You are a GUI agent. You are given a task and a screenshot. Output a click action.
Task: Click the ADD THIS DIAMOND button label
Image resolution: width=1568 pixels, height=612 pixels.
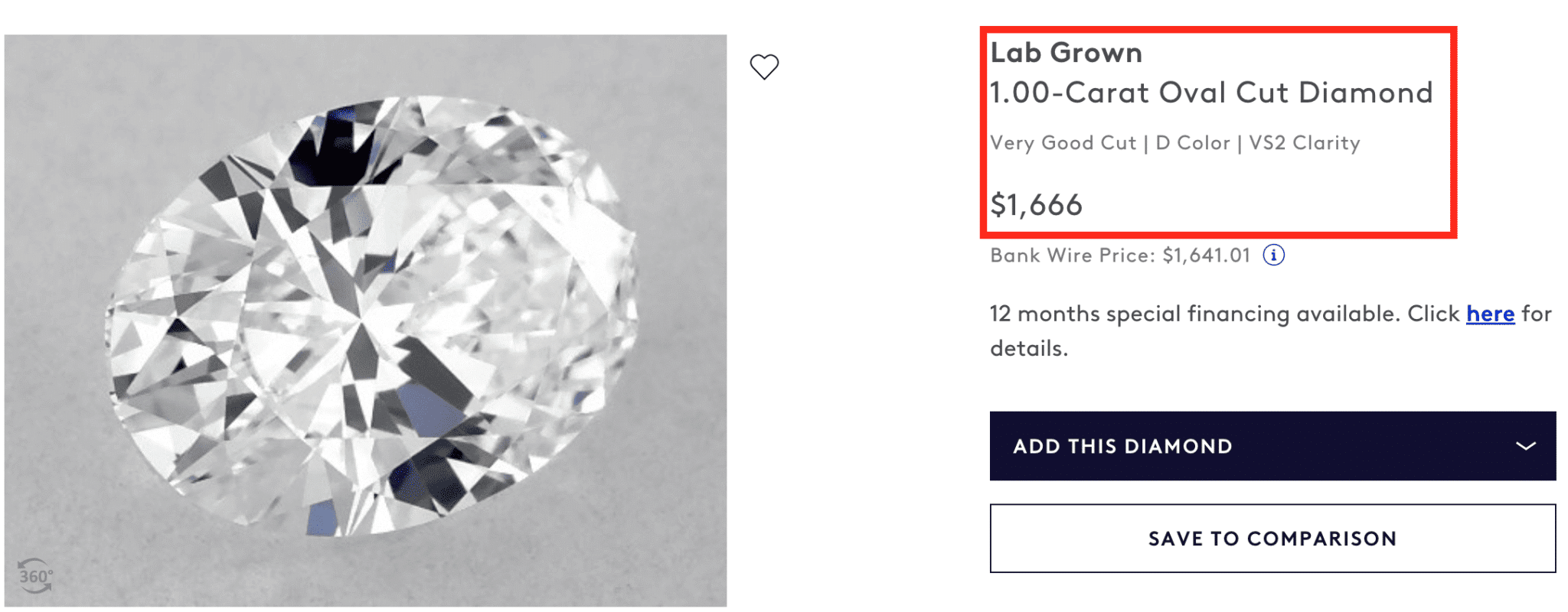(1122, 446)
